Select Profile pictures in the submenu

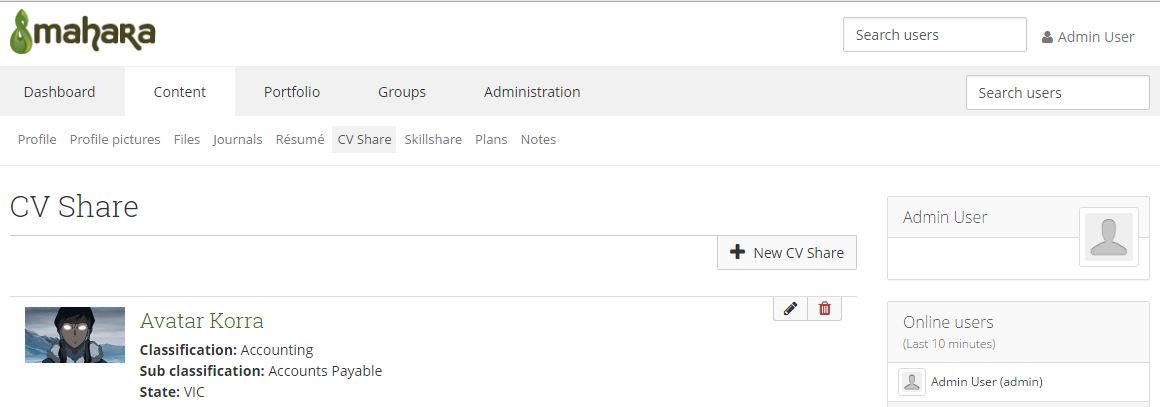(x=115, y=140)
